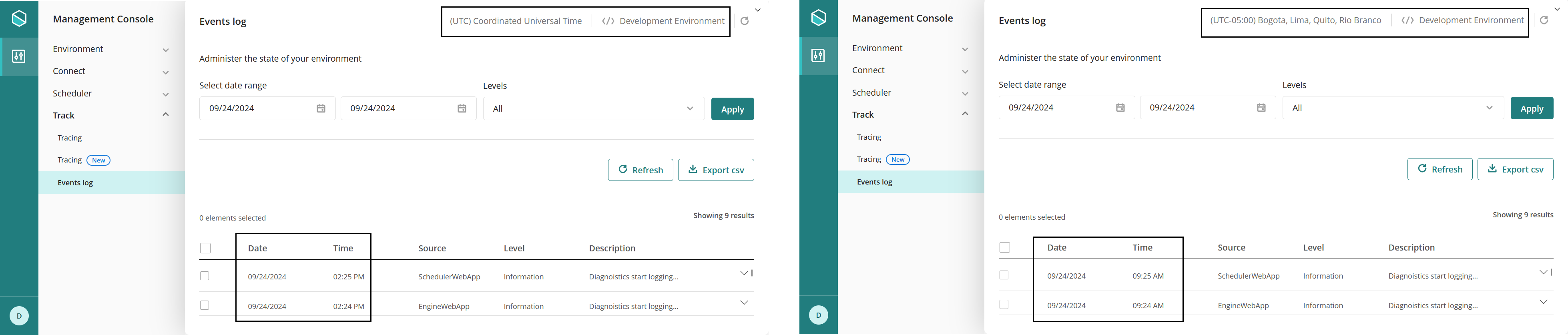1568x335 pixels.
Task: Select Development Environment label in the UTC console
Action: pos(672,21)
